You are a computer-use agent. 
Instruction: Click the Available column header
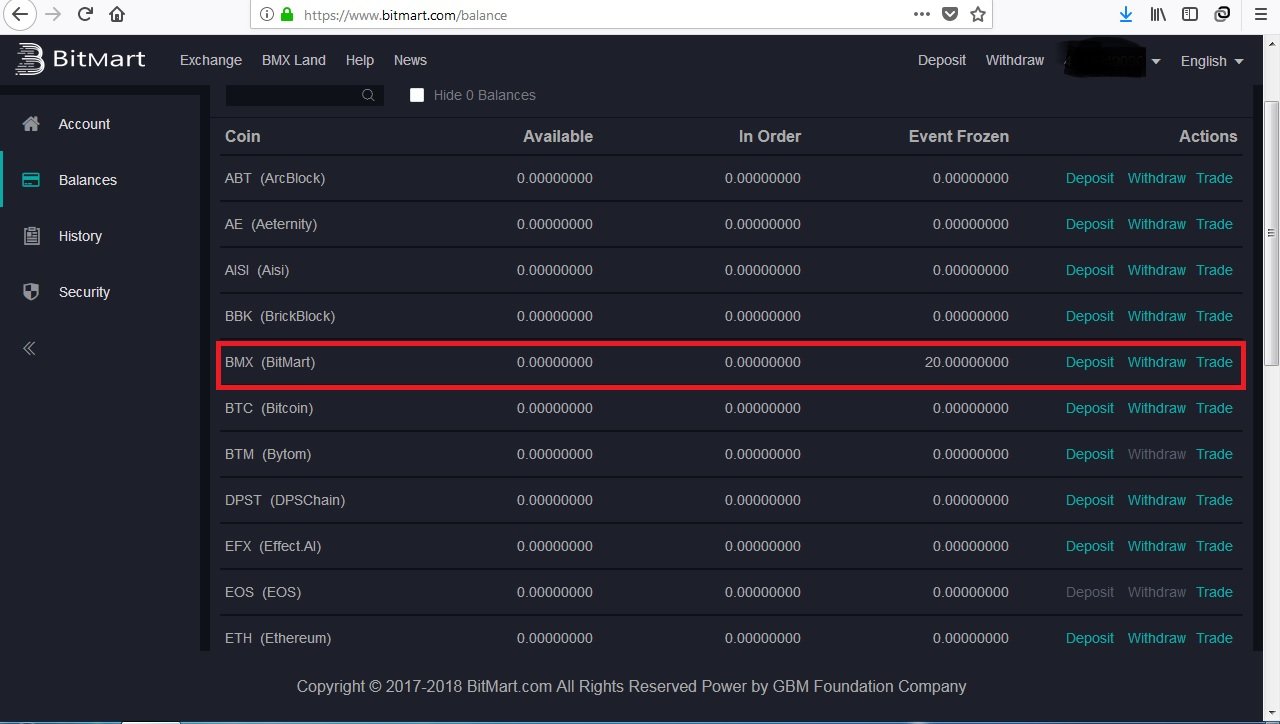(x=558, y=136)
